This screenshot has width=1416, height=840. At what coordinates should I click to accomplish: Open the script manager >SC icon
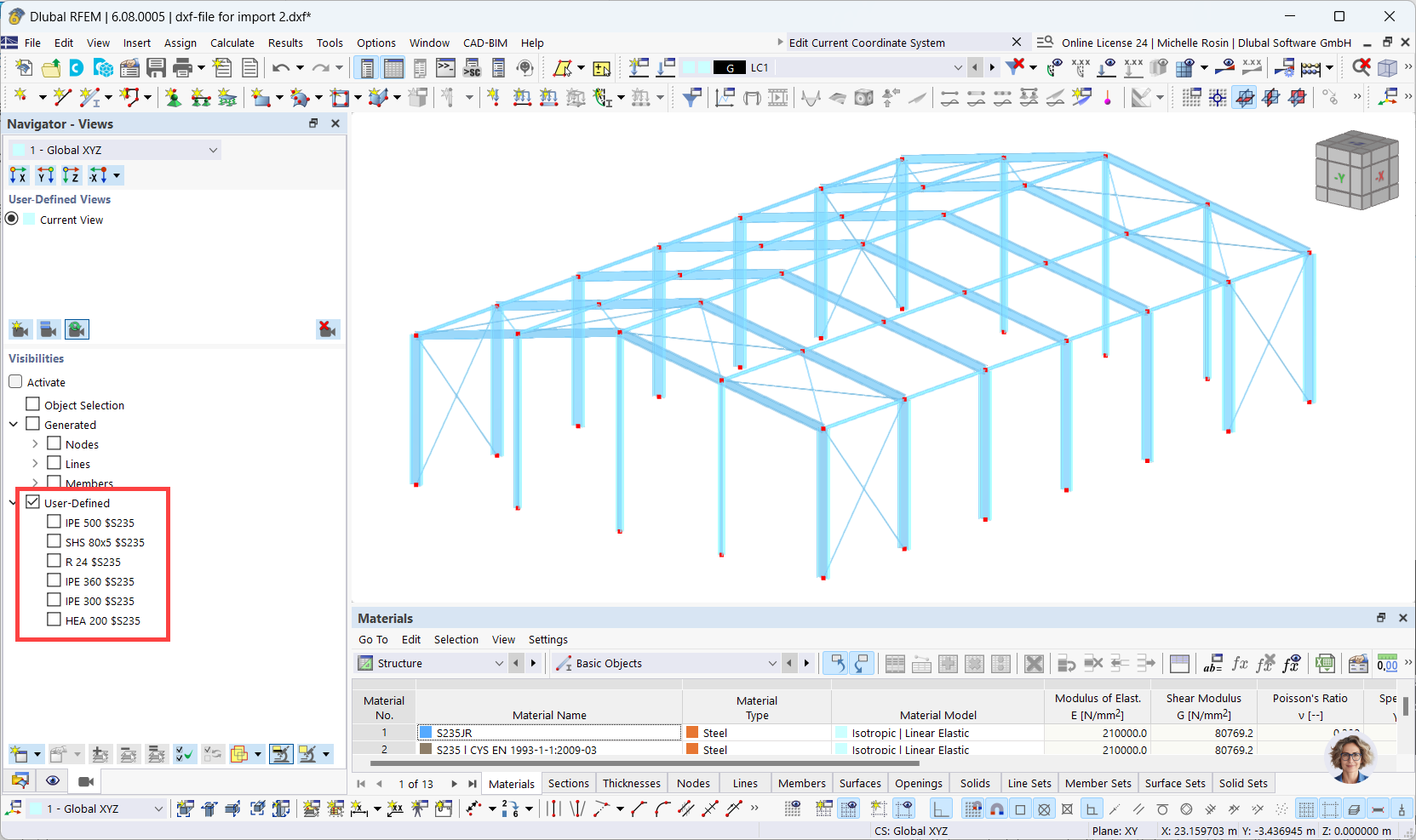click(x=472, y=68)
